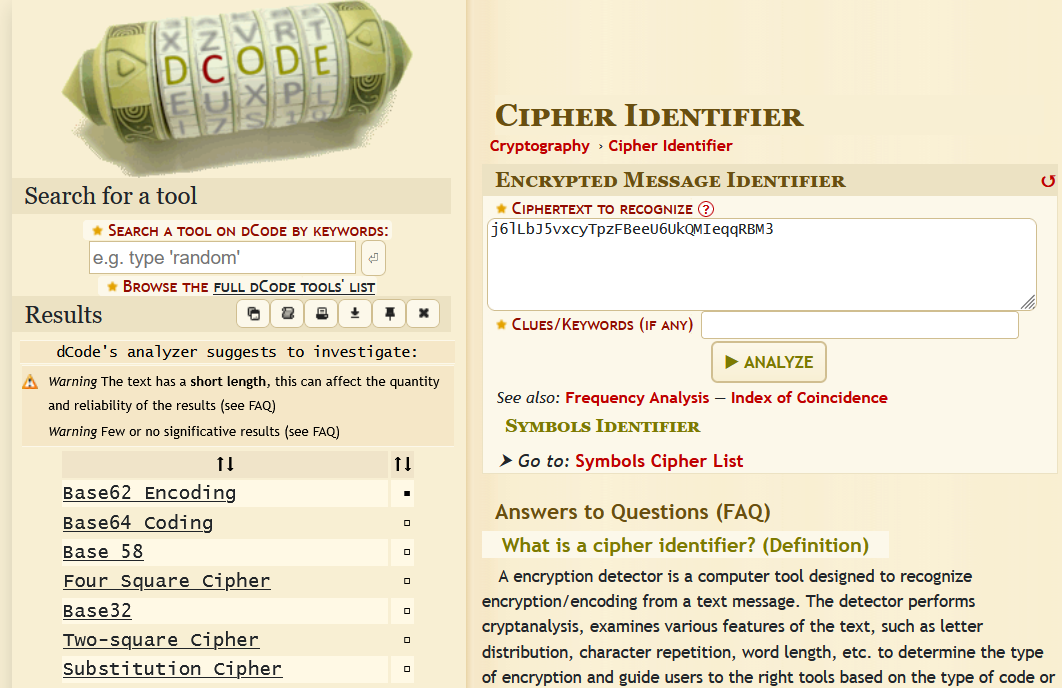This screenshot has height=688, width=1062.
Task: Click the second results toolbar icon
Action: tap(287, 314)
